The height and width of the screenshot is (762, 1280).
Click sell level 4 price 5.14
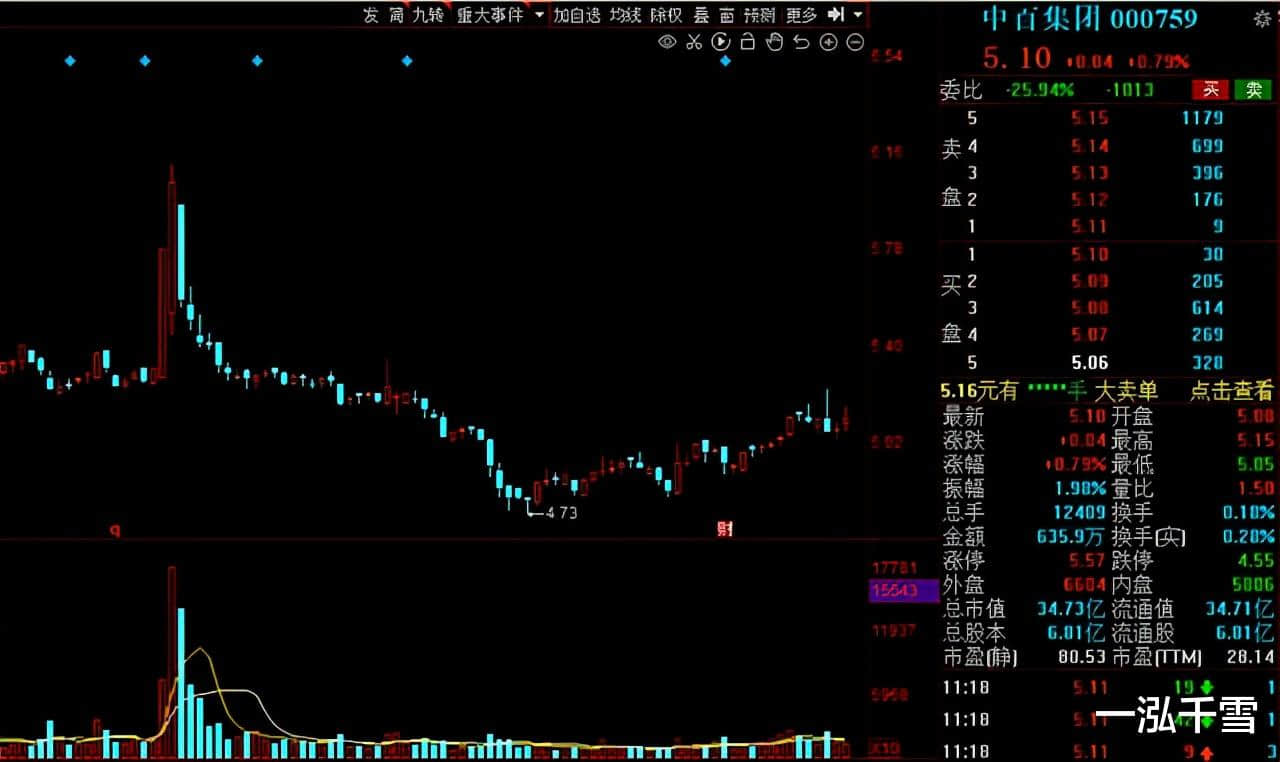click(x=1089, y=146)
